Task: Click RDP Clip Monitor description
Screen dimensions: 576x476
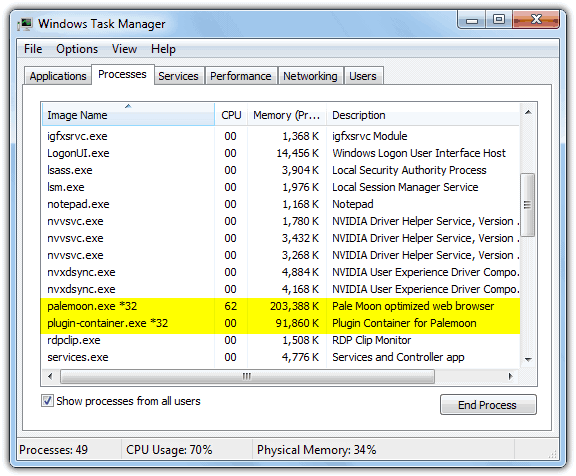Action: coord(371,340)
